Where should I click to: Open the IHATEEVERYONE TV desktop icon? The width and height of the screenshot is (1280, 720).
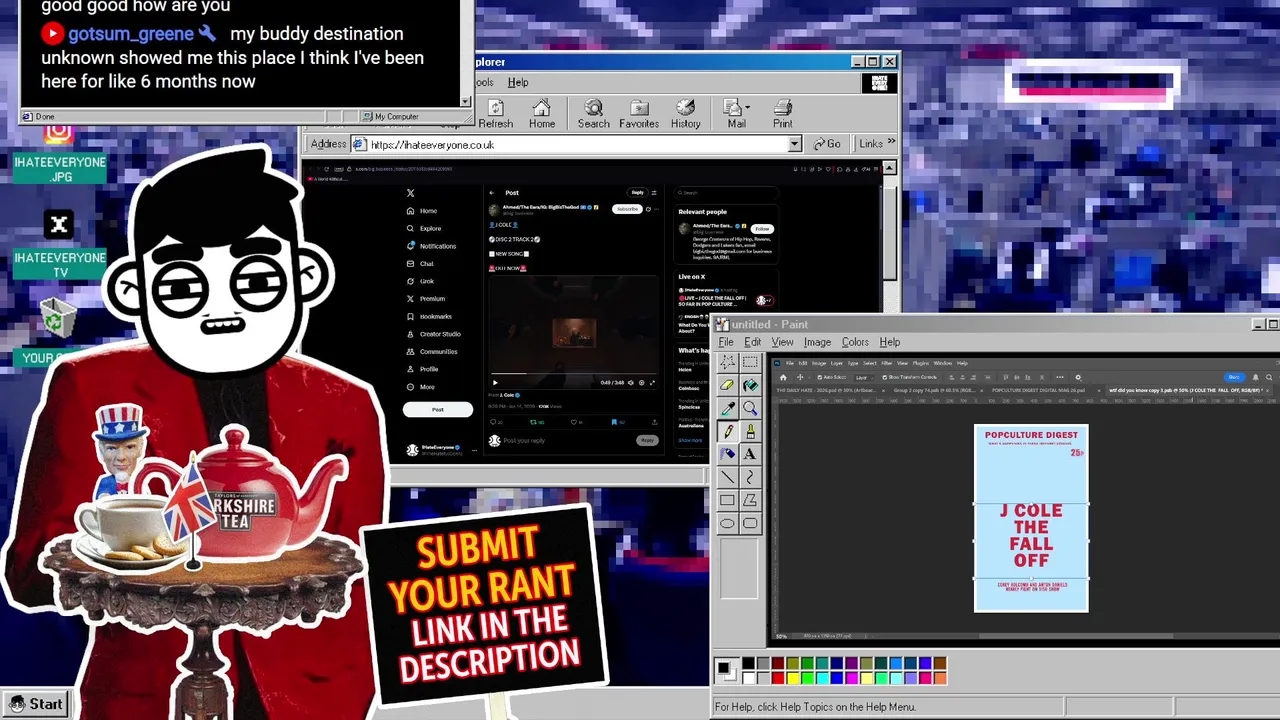coord(59,245)
